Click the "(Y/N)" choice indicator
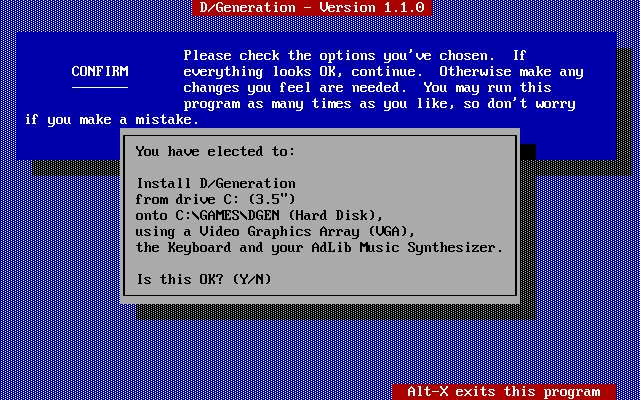Viewport: 640px width, 400px height. [252, 280]
